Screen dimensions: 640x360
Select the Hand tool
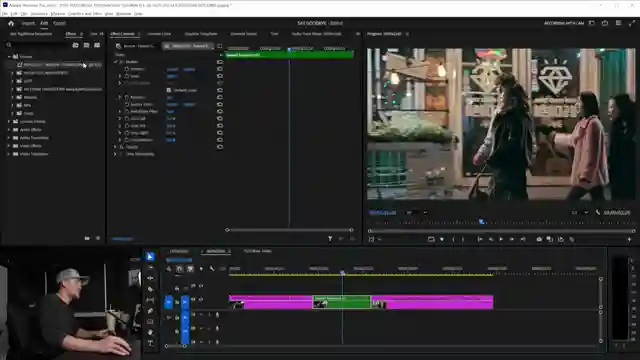click(150, 333)
